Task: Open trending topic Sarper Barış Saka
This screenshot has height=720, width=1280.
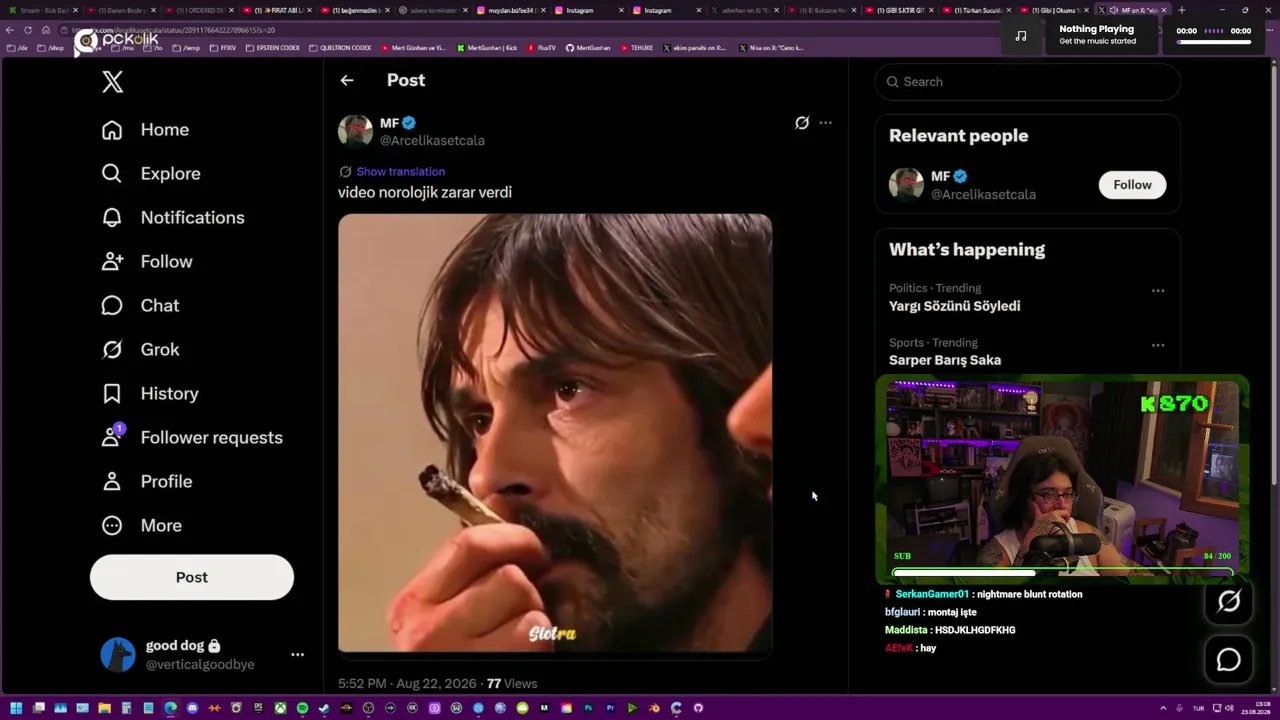Action: click(945, 360)
